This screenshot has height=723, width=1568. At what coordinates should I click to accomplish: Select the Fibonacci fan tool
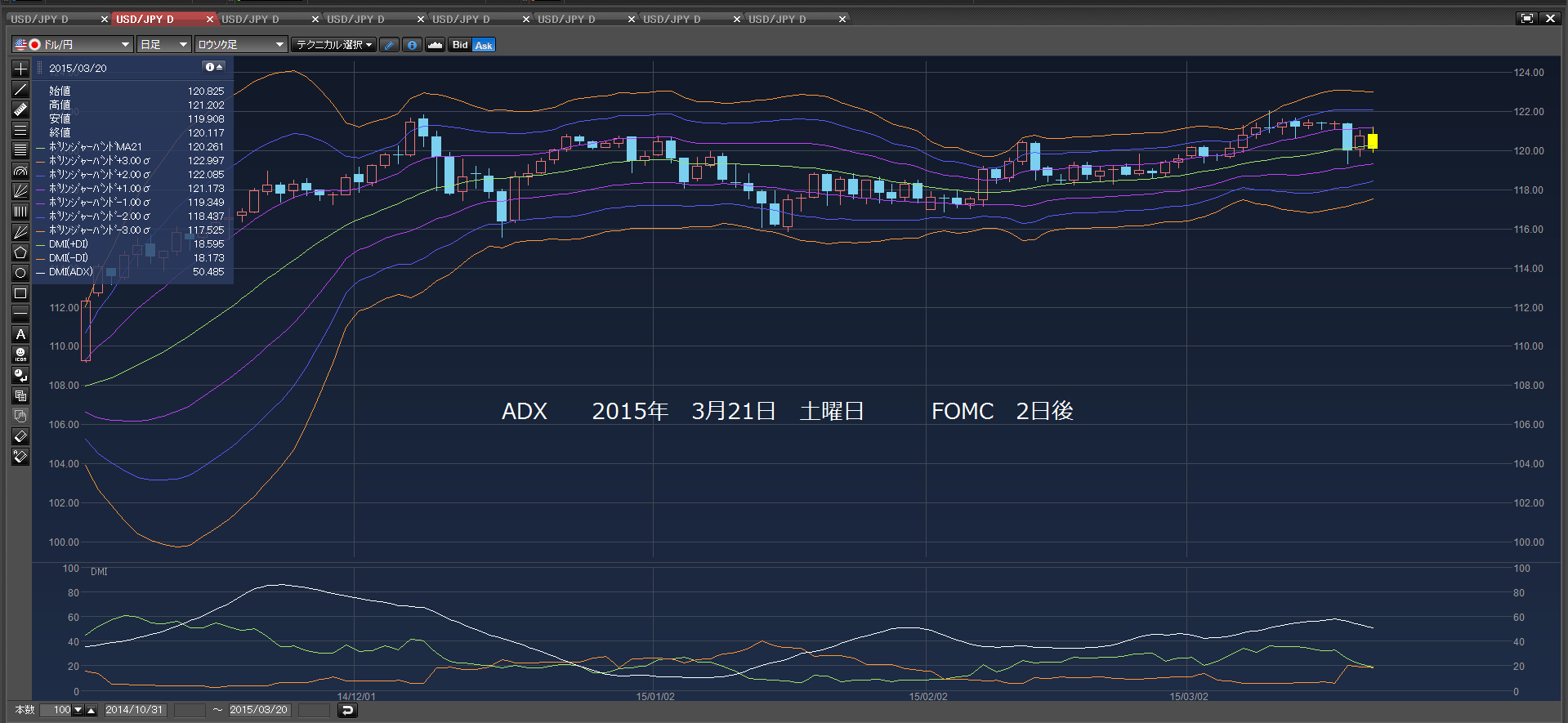click(20, 191)
